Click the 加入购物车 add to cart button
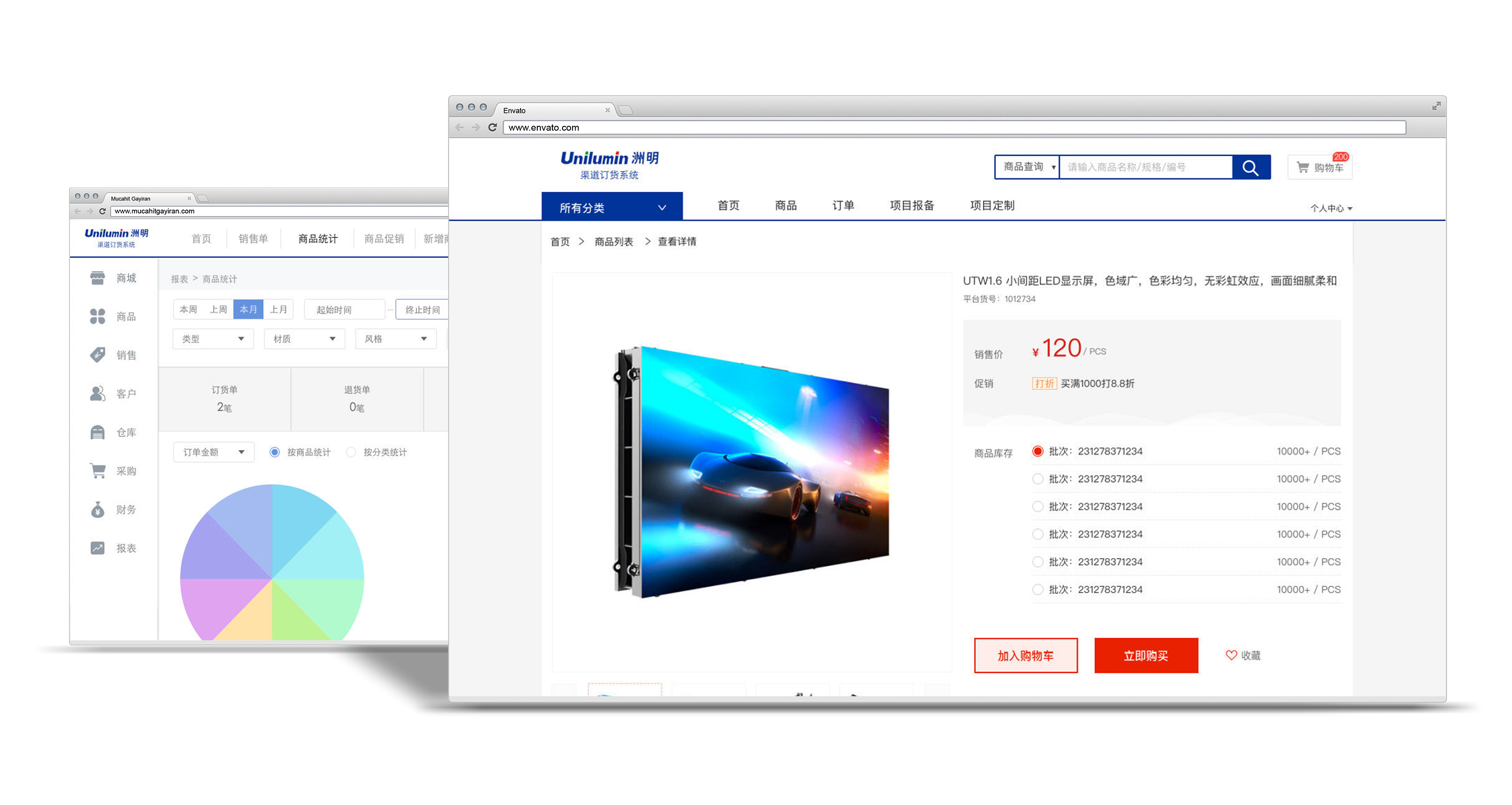The height and width of the screenshot is (805, 1512). [1026, 655]
